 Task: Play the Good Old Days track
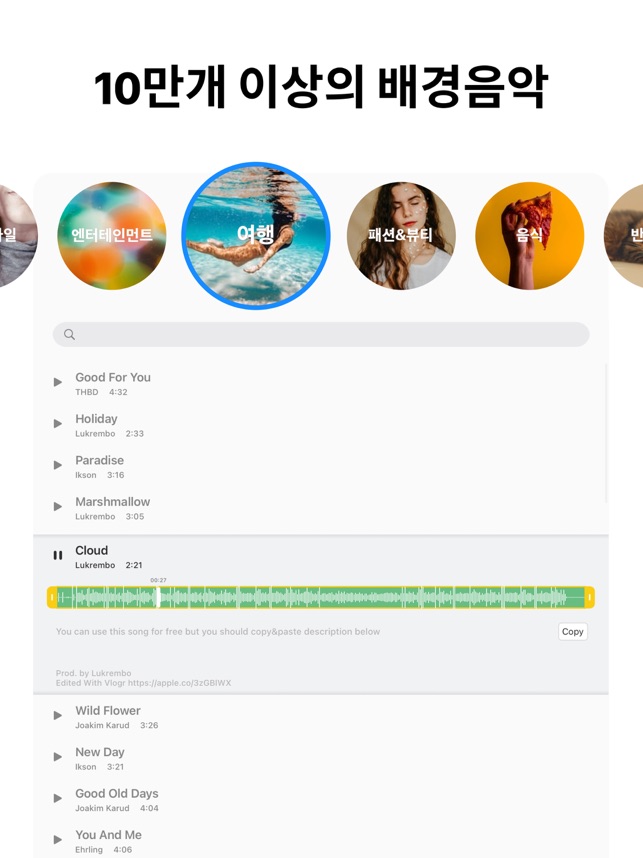point(57,798)
